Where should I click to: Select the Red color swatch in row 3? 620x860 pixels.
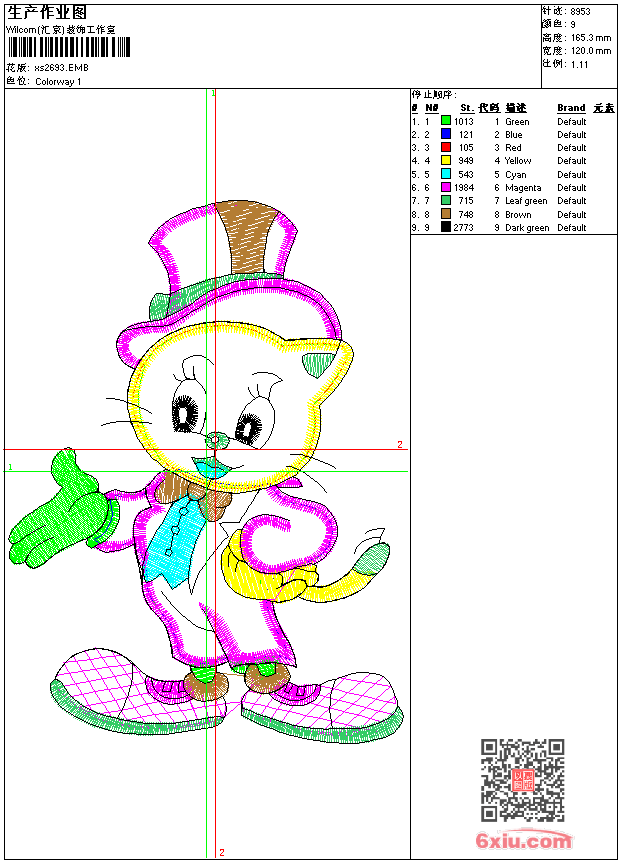coord(446,148)
